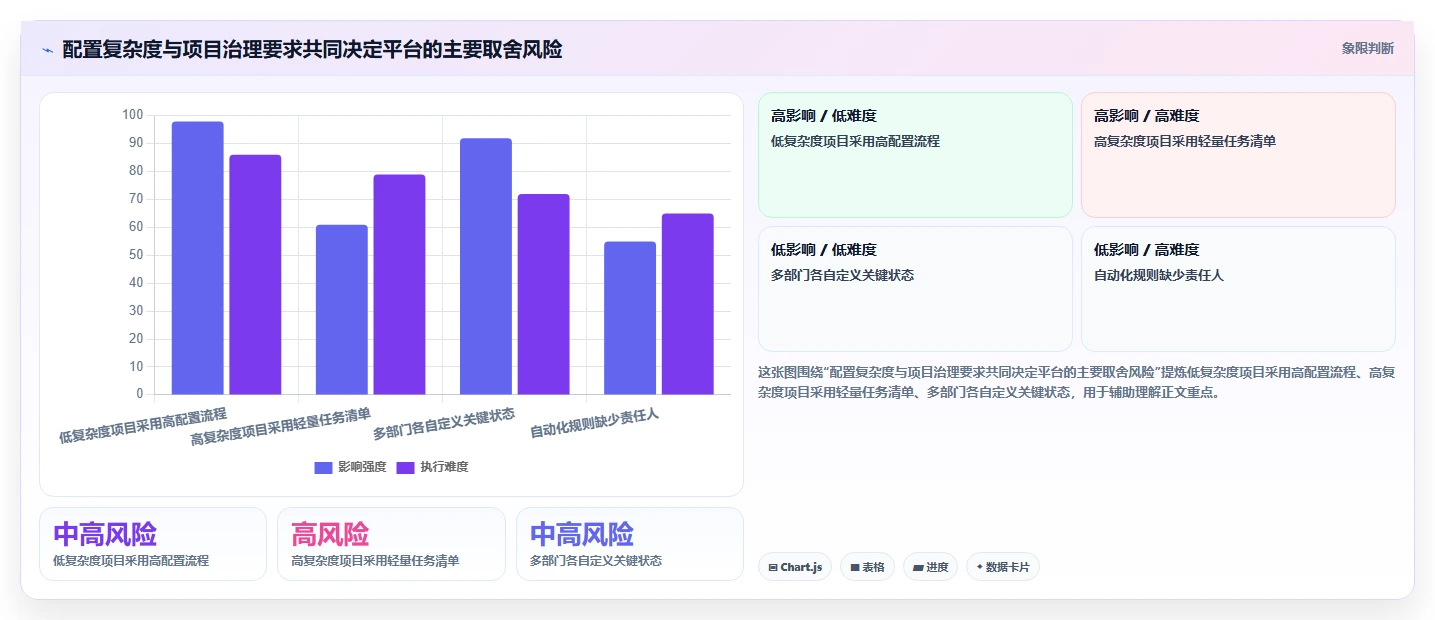Click x-axis label 多部门各自定义关键状态

444,423
